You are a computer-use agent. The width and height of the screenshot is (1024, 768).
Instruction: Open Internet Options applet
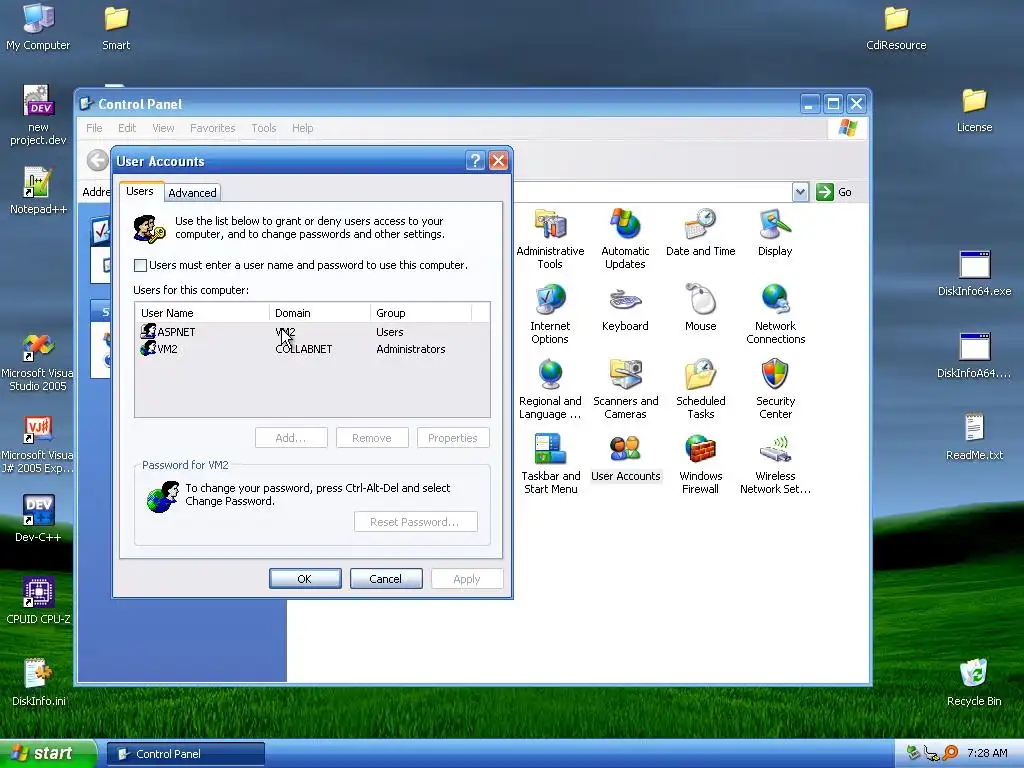pos(550,313)
